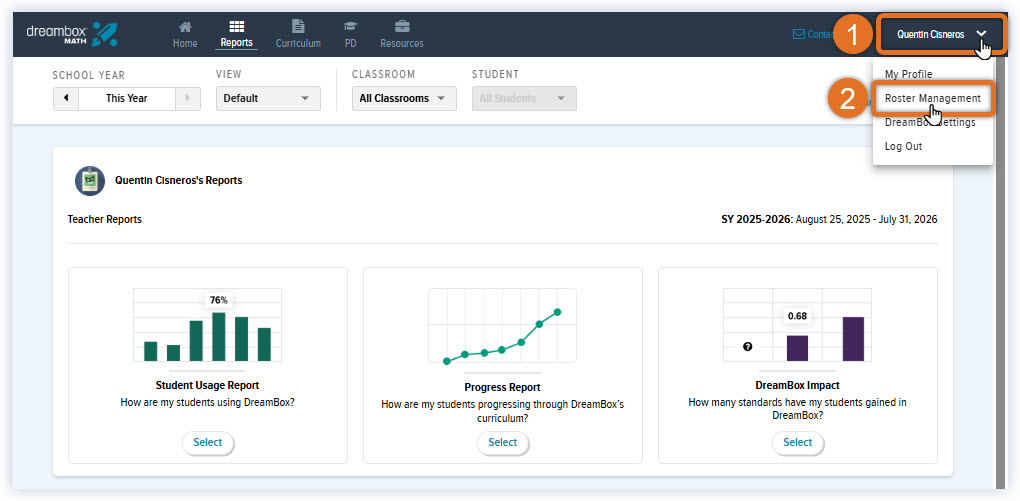1020x501 pixels.
Task: Open the PD graduation cap icon
Action: pos(351,27)
